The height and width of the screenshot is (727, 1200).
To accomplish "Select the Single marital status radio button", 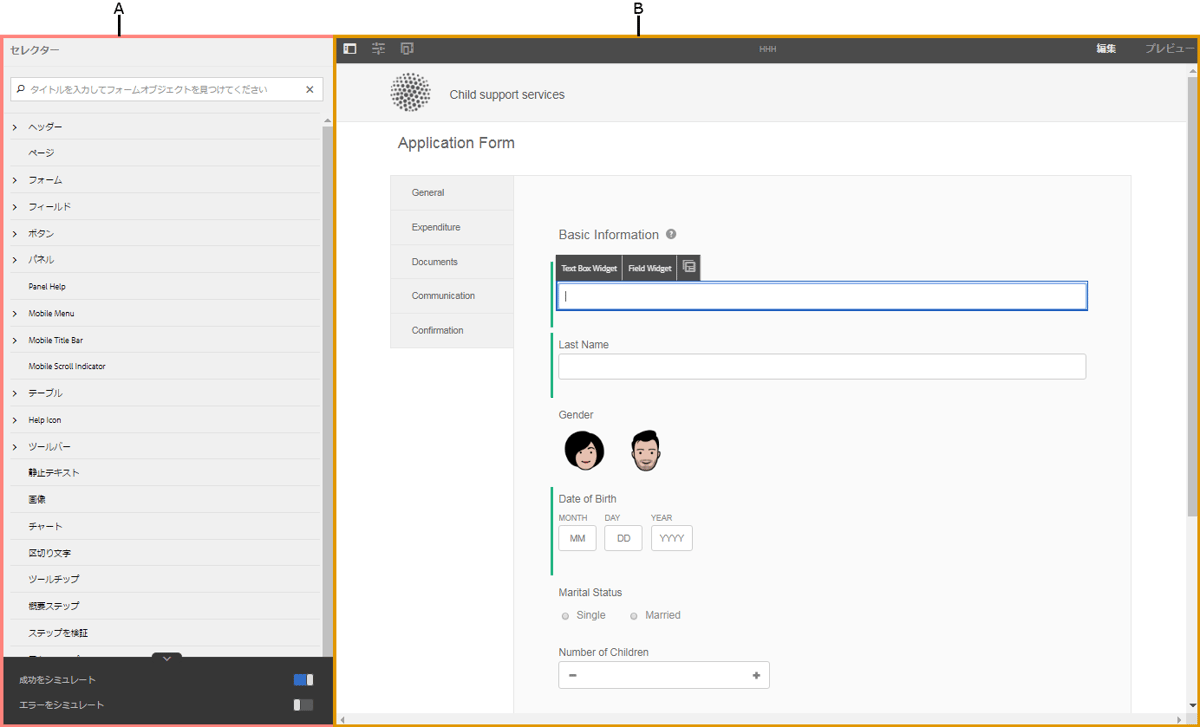I will click(565, 615).
